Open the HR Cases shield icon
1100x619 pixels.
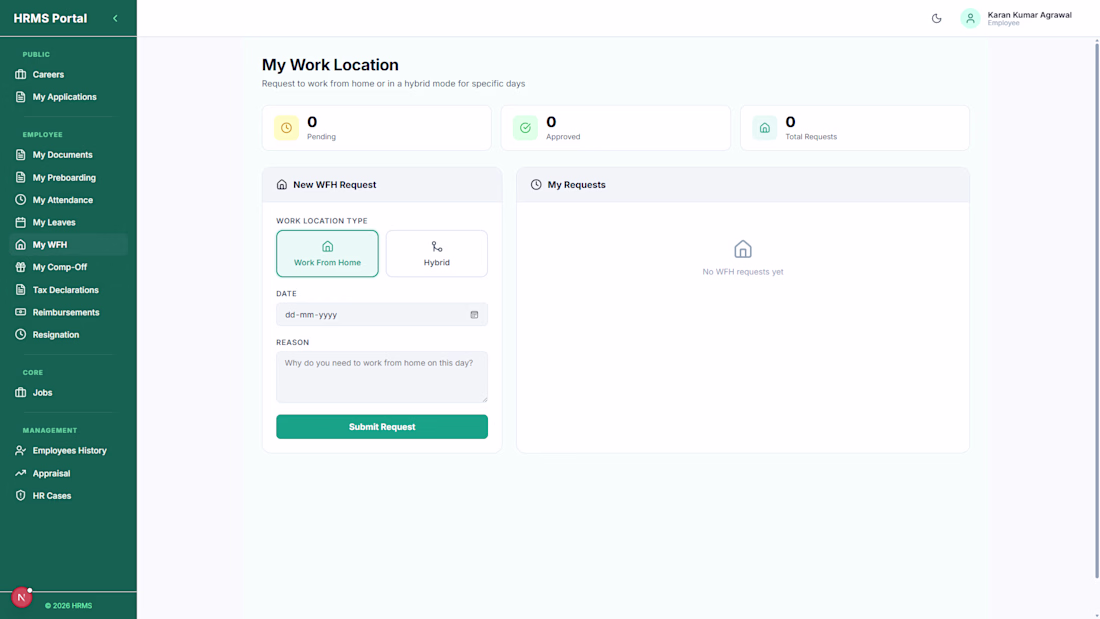tap(20, 495)
